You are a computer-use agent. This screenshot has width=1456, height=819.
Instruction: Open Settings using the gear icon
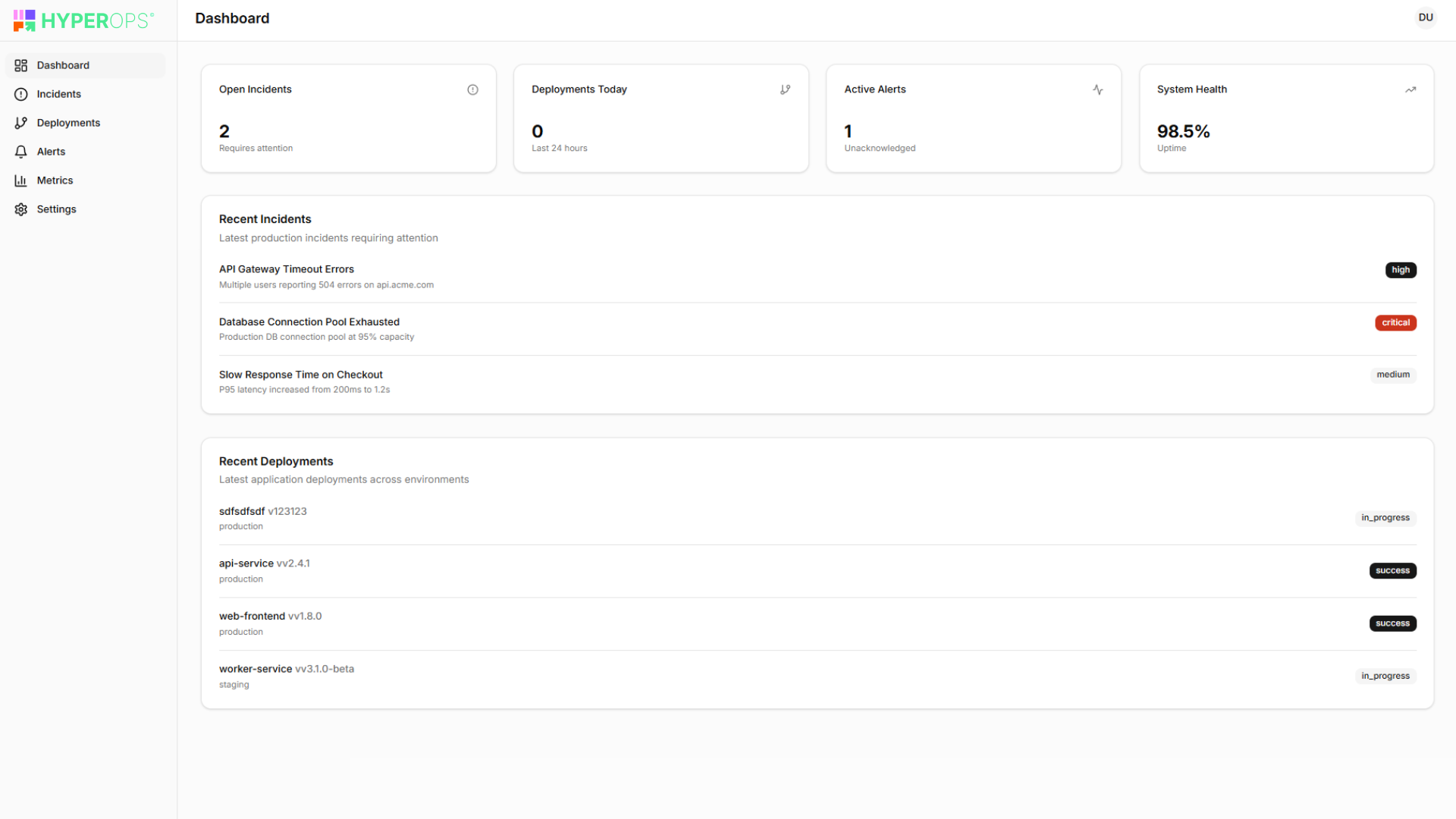[20, 209]
